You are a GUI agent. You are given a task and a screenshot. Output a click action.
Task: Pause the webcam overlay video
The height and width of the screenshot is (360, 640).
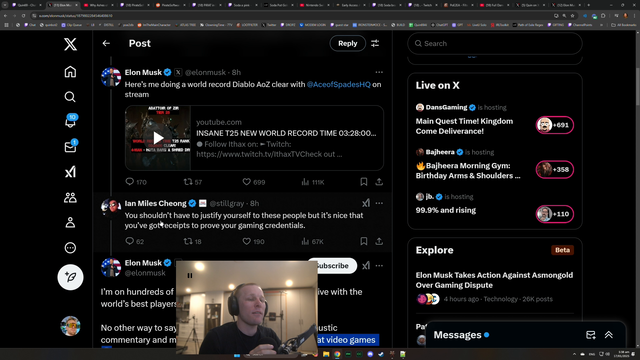click(190, 276)
